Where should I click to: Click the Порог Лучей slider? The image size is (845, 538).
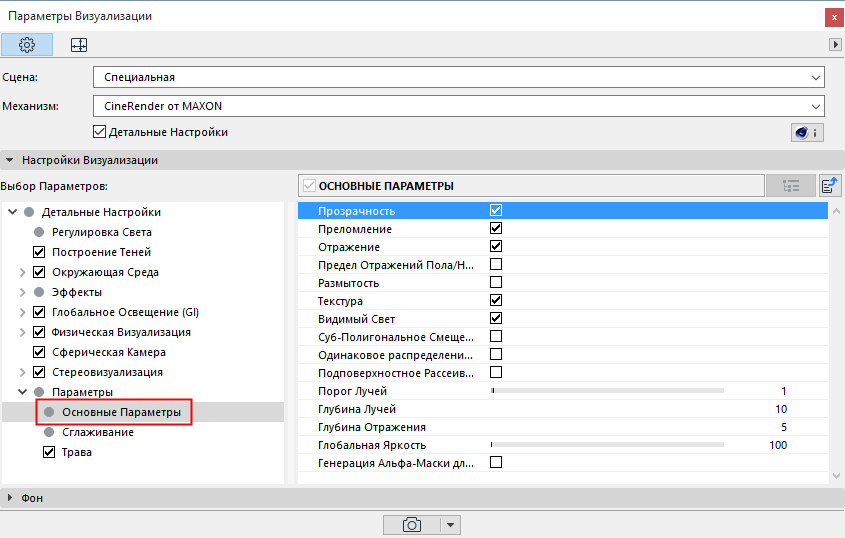[607, 390]
